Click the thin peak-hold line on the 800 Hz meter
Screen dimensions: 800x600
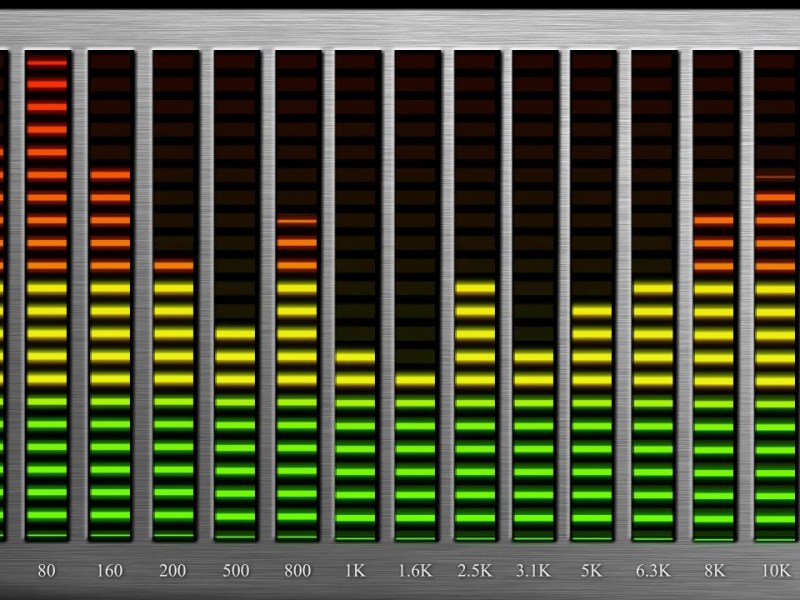tap(297, 221)
